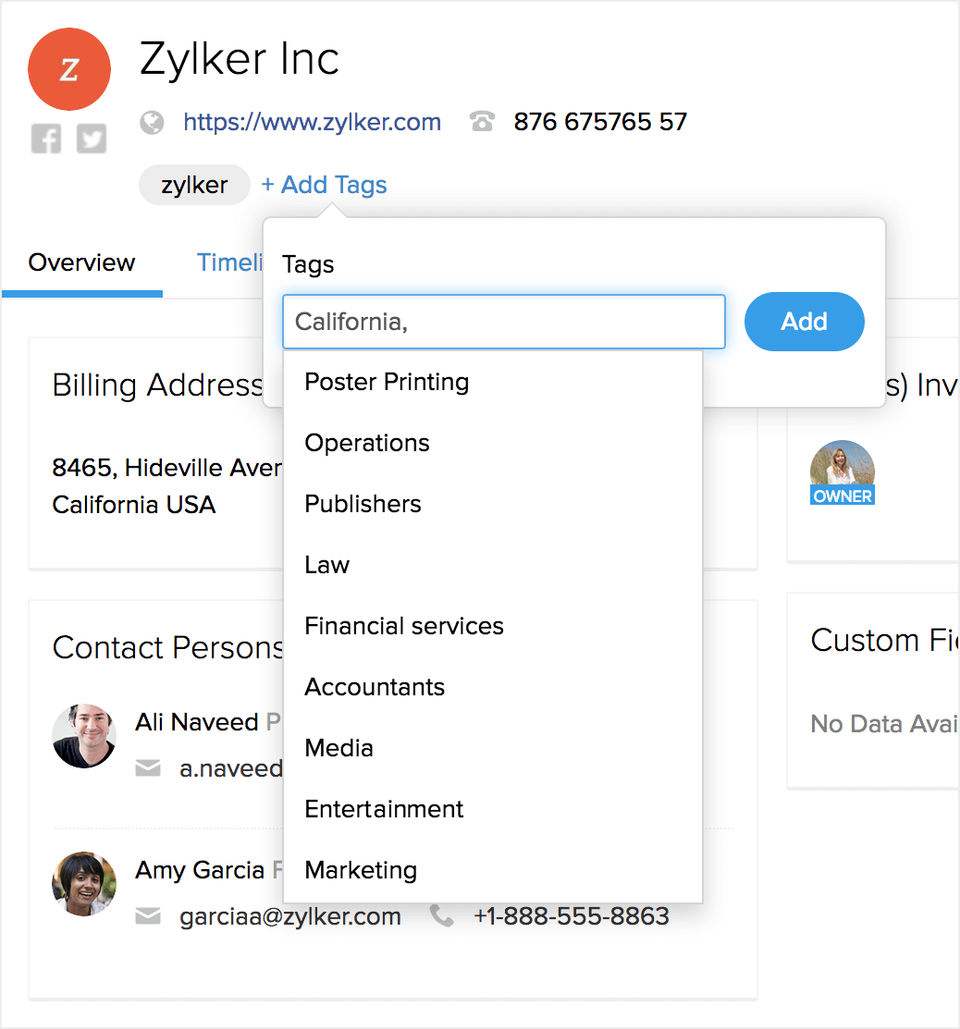Click the telephone icon beside the number
960x1029 pixels.
click(x=482, y=123)
